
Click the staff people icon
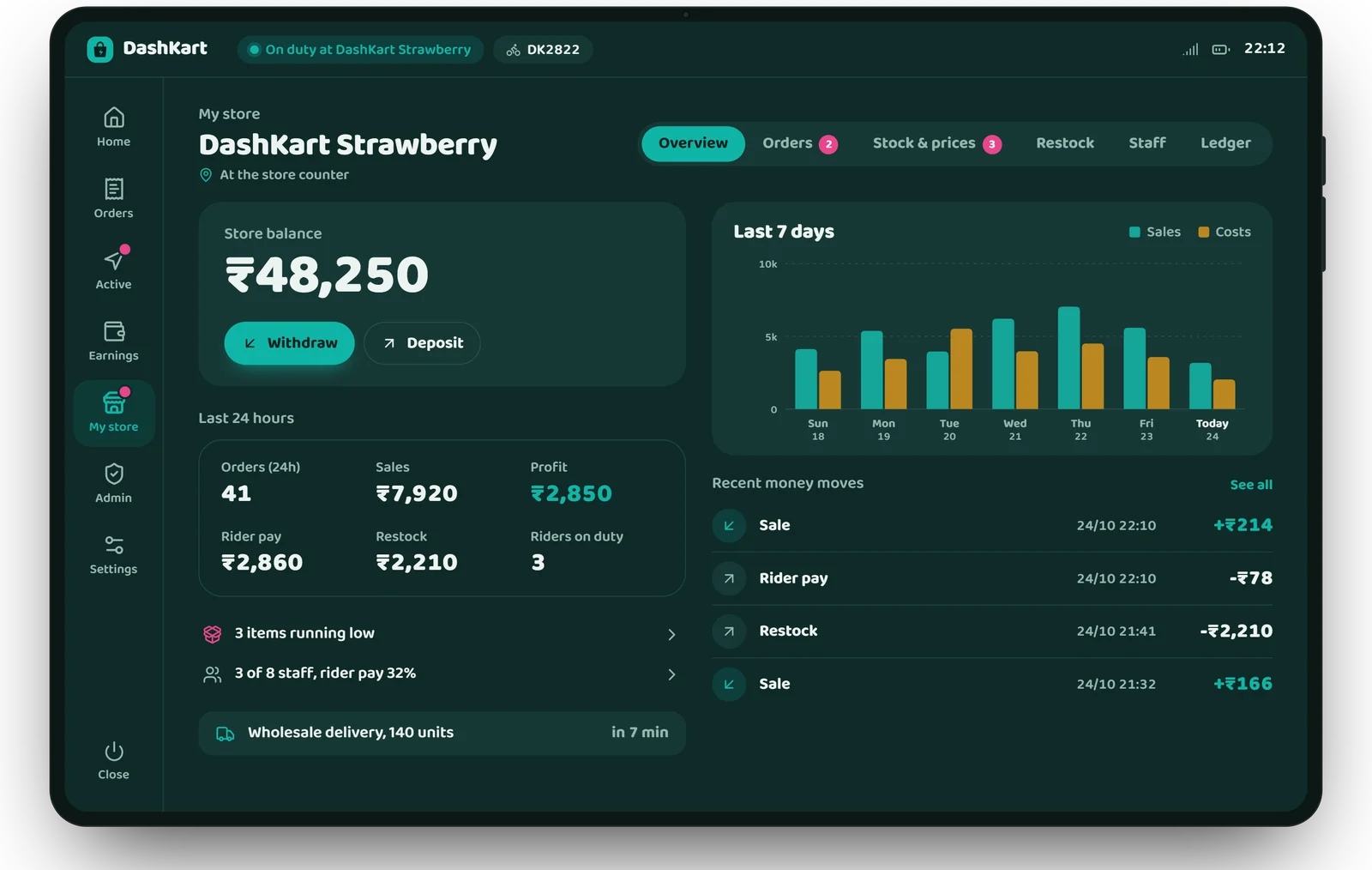[212, 674]
